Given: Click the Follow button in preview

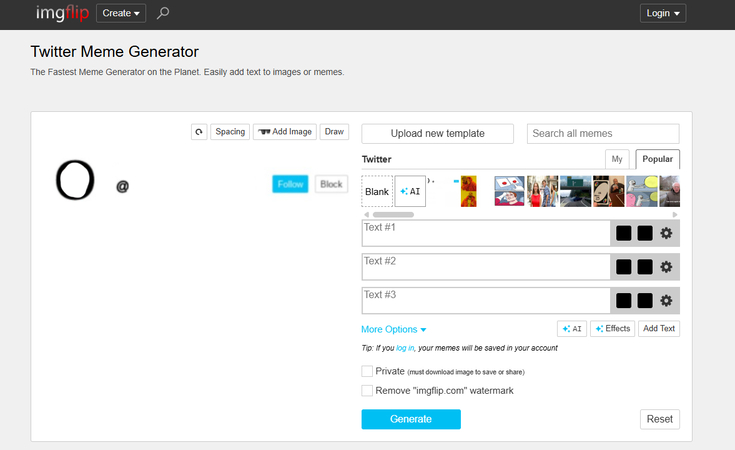Looking at the screenshot, I should (x=290, y=184).
